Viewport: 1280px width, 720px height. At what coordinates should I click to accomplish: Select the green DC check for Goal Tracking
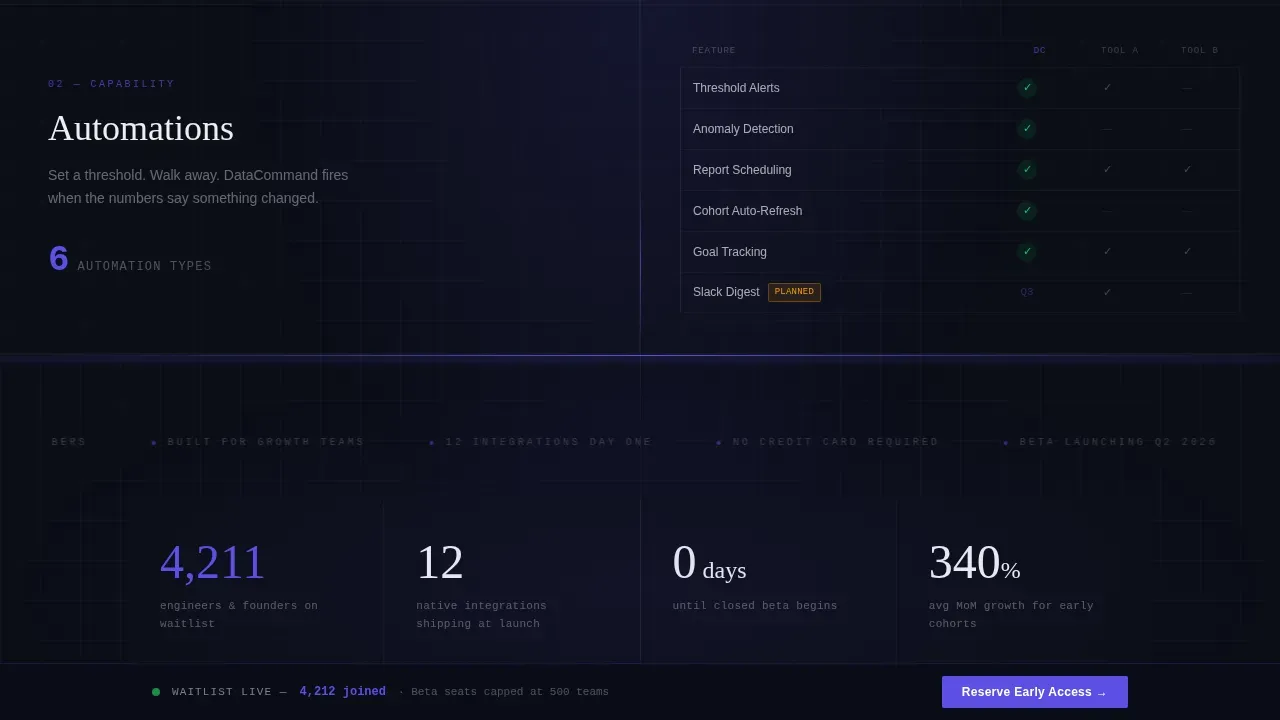coord(1027,252)
